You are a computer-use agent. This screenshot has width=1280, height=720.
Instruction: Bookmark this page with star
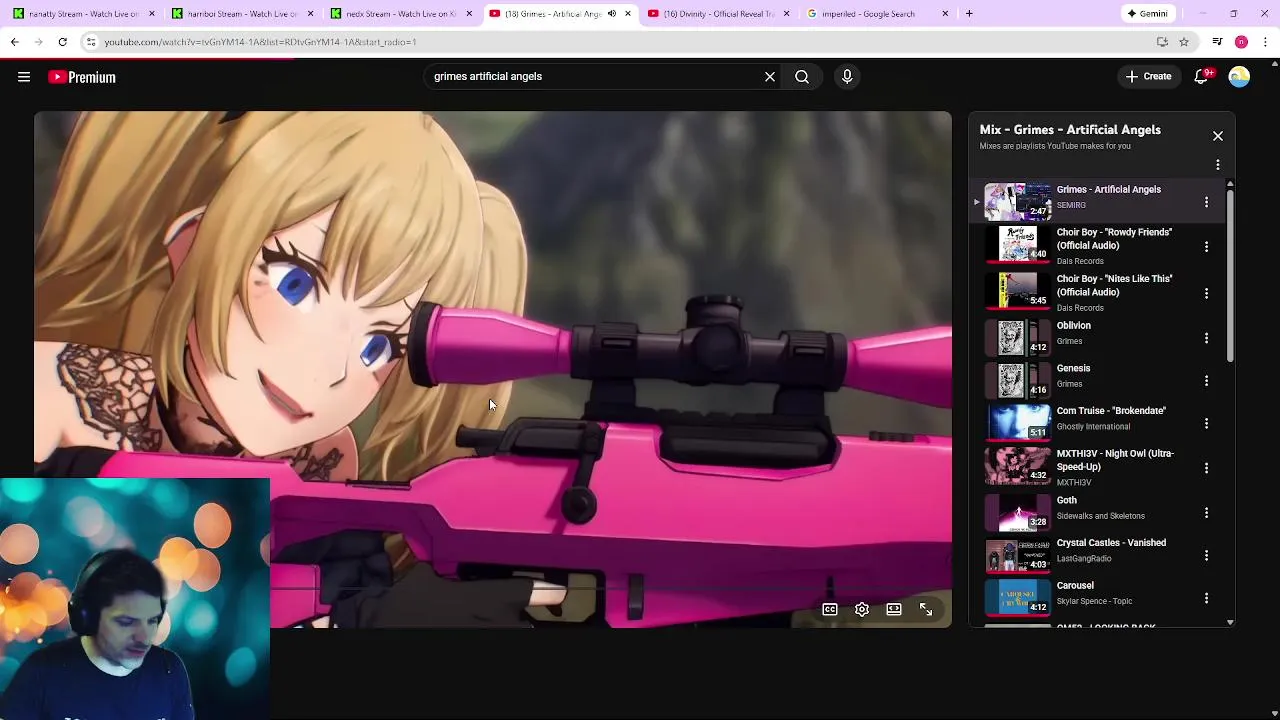[1184, 42]
